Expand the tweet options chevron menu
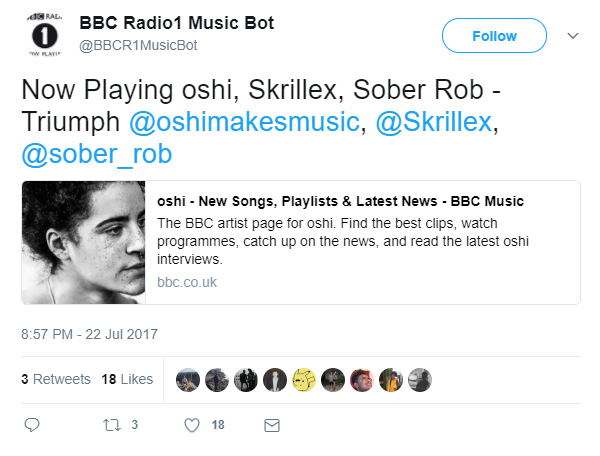 tap(573, 35)
